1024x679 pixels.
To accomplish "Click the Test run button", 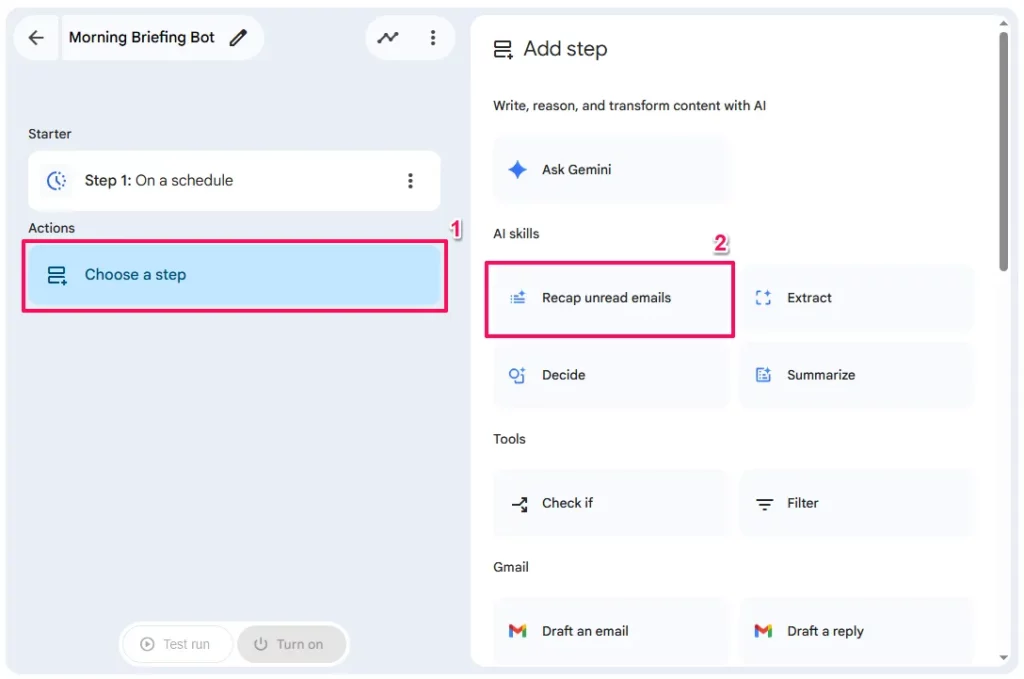I will tap(177, 644).
